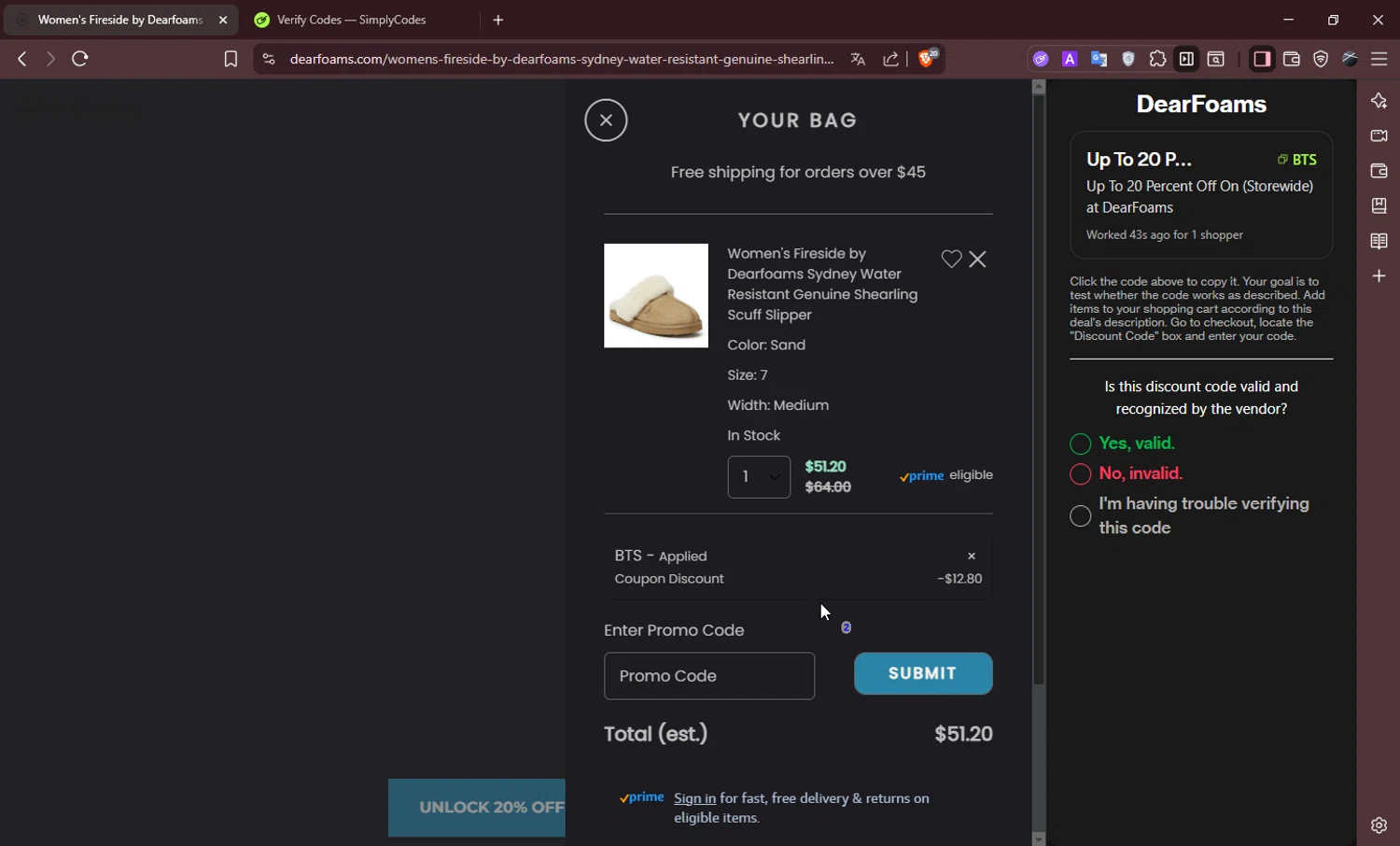This screenshot has width=1400, height=846.
Task: Remove slipper from bag with X icon
Action: (x=977, y=260)
